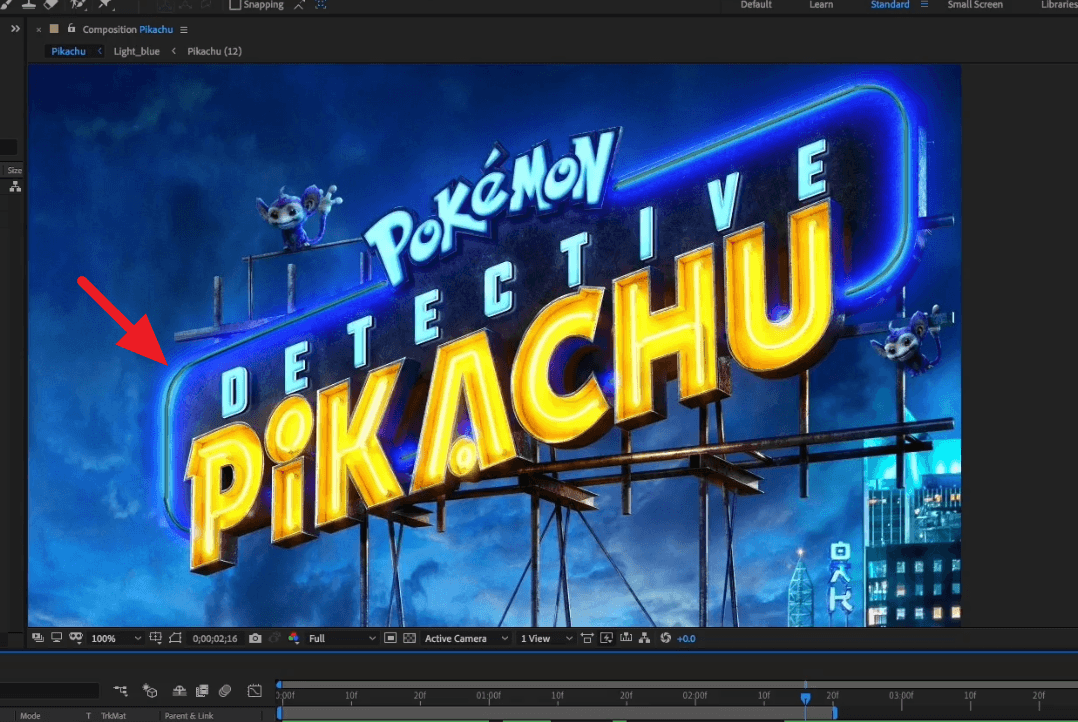The image size is (1078, 722).
Task: Open Standard workspace menu icon
Action: pyautogui.click(x=924, y=4)
